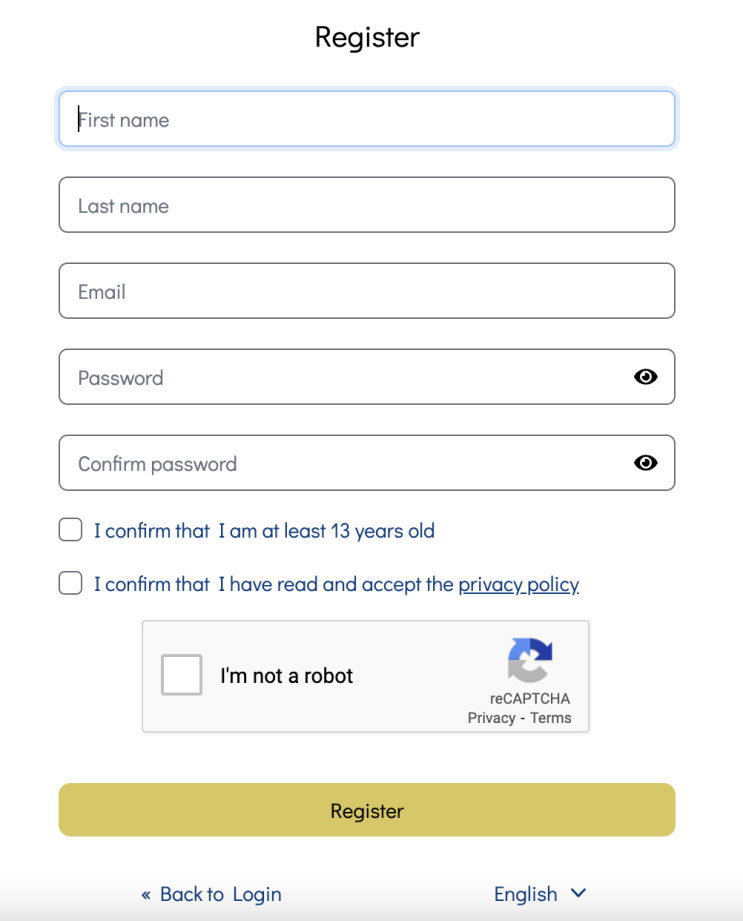Click the 13 years old confirmation label
This screenshot has height=921, width=743.
pos(264,531)
